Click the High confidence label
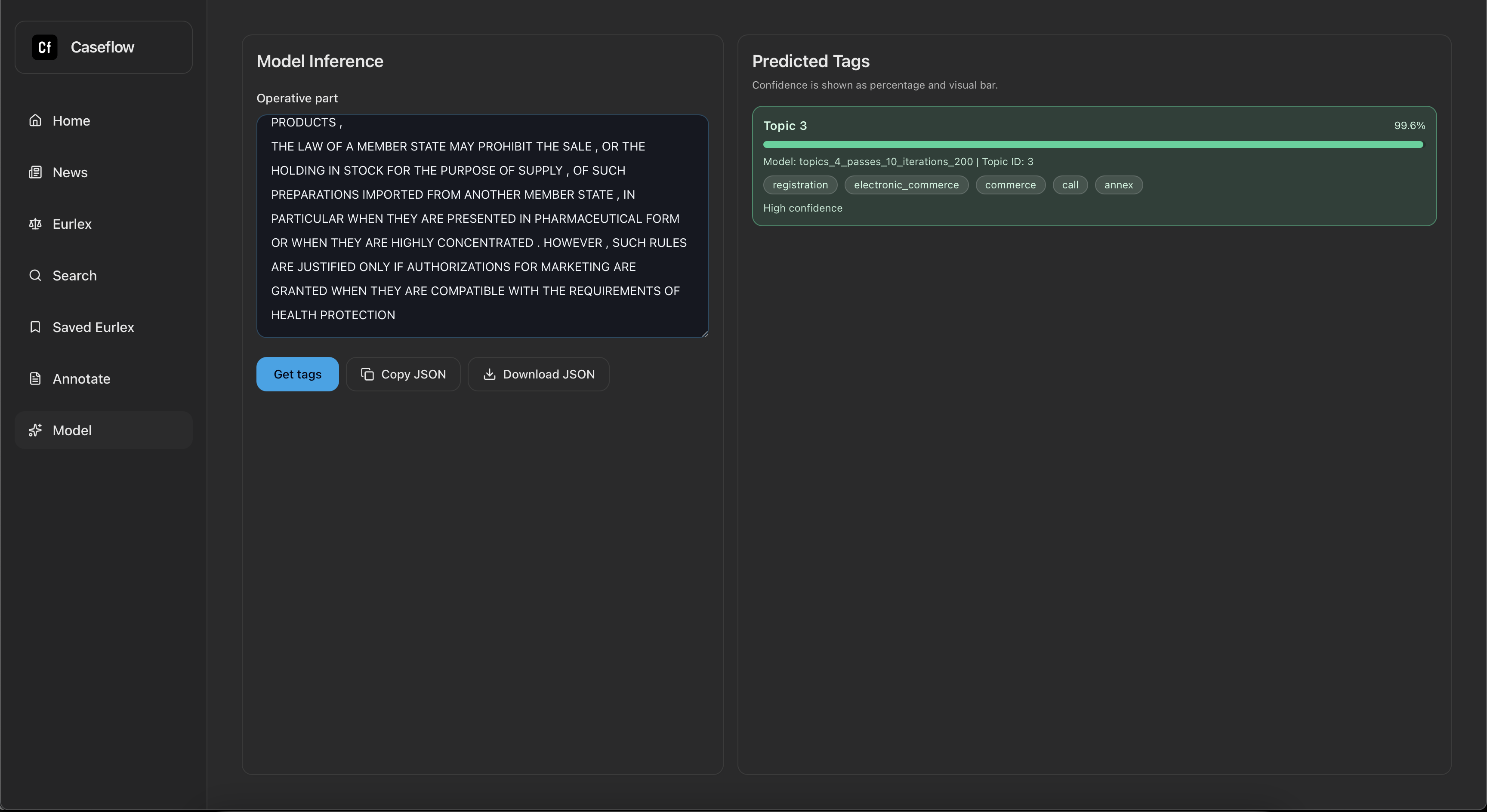The width and height of the screenshot is (1487, 812). pyautogui.click(x=802, y=208)
